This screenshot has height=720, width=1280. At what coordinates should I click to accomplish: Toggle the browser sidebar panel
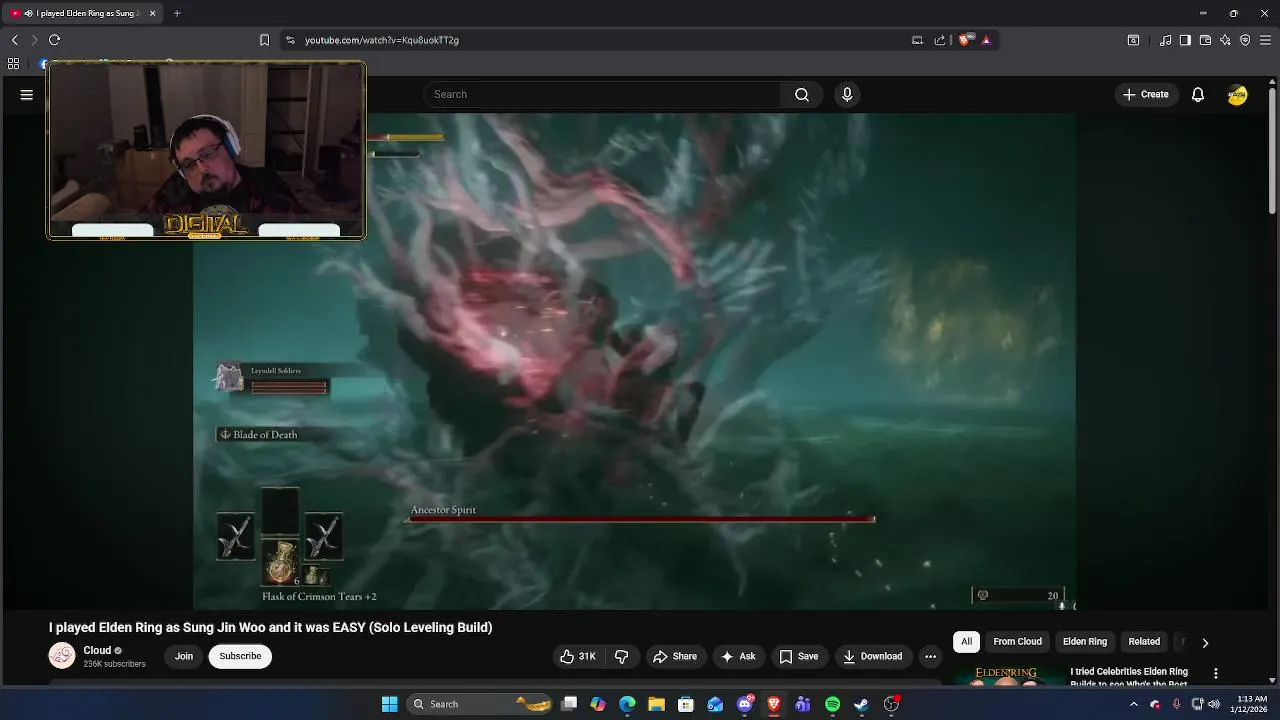coord(1185,40)
